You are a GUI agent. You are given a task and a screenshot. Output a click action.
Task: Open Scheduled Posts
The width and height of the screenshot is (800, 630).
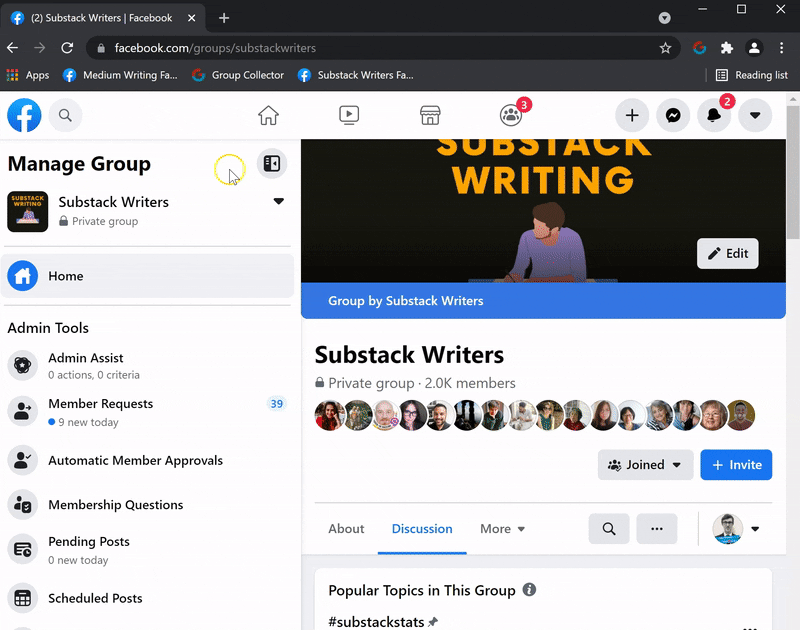147,598
